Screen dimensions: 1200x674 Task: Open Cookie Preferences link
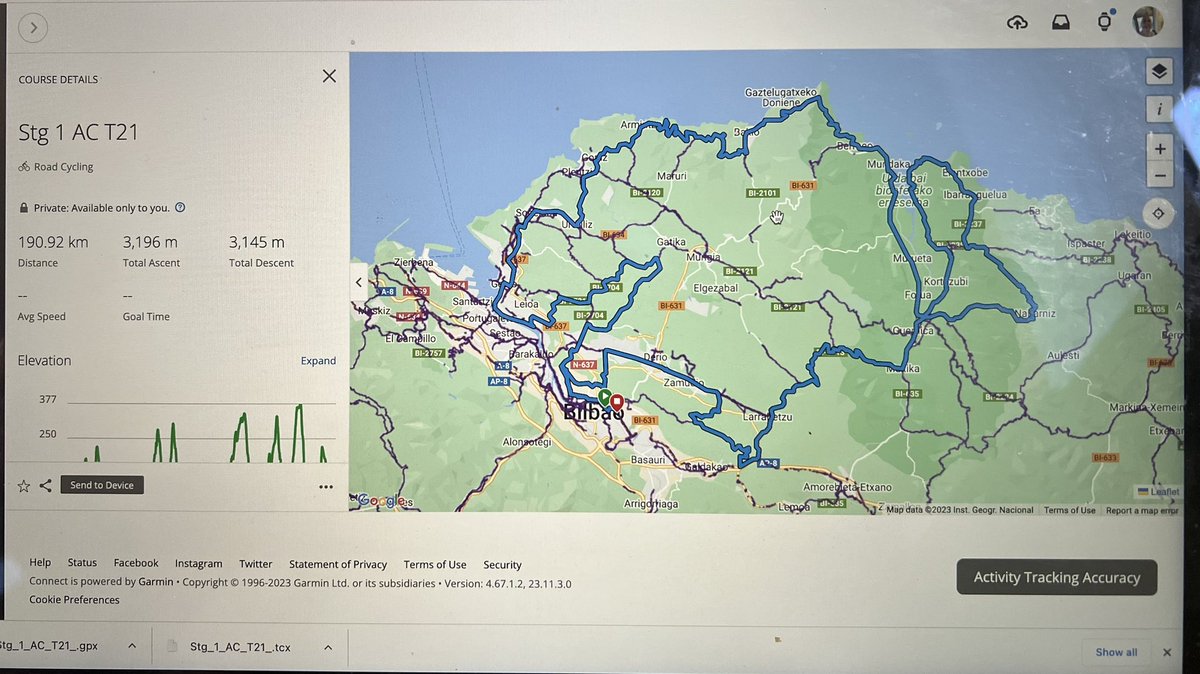coord(74,600)
